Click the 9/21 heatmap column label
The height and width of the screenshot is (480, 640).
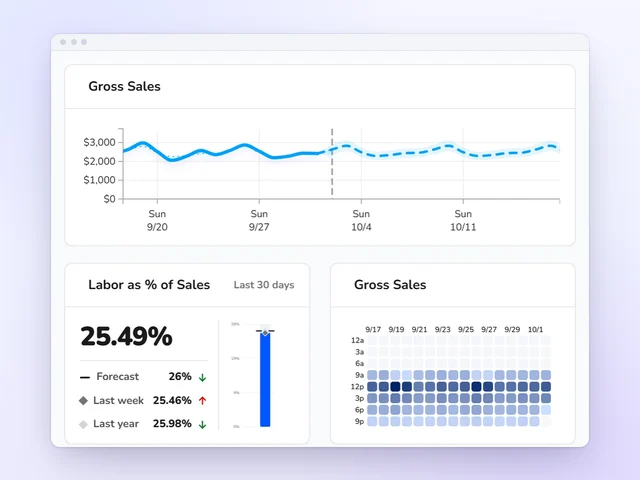419,329
